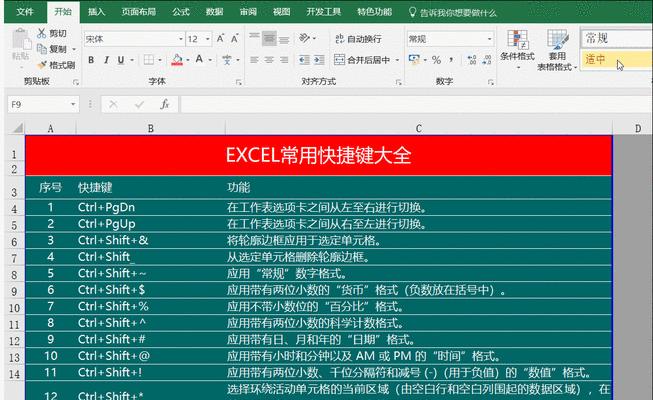This screenshot has width=653, height=400.
Task: Toggle left horizontal alignment
Action: point(254,60)
